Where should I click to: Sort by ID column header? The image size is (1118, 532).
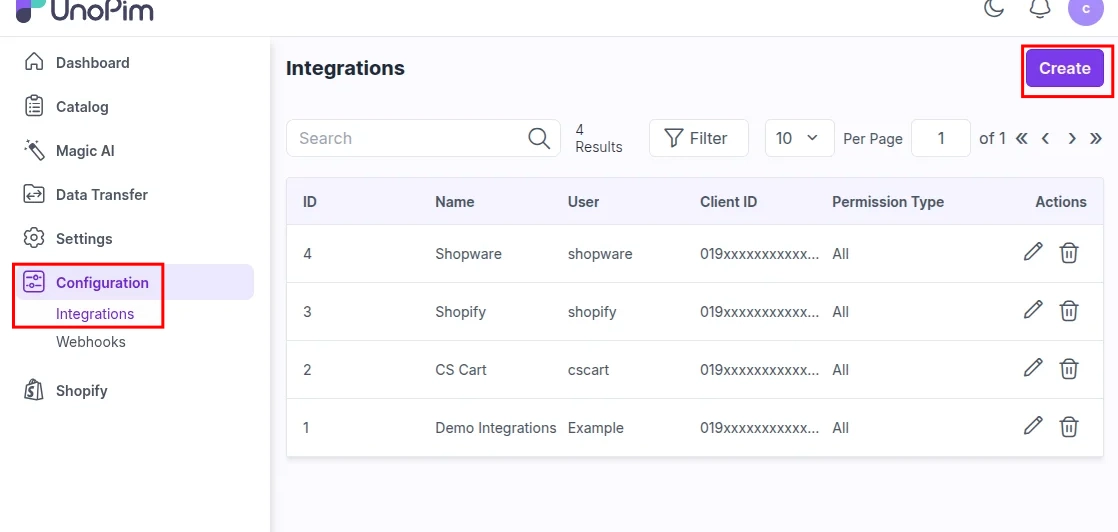click(309, 202)
